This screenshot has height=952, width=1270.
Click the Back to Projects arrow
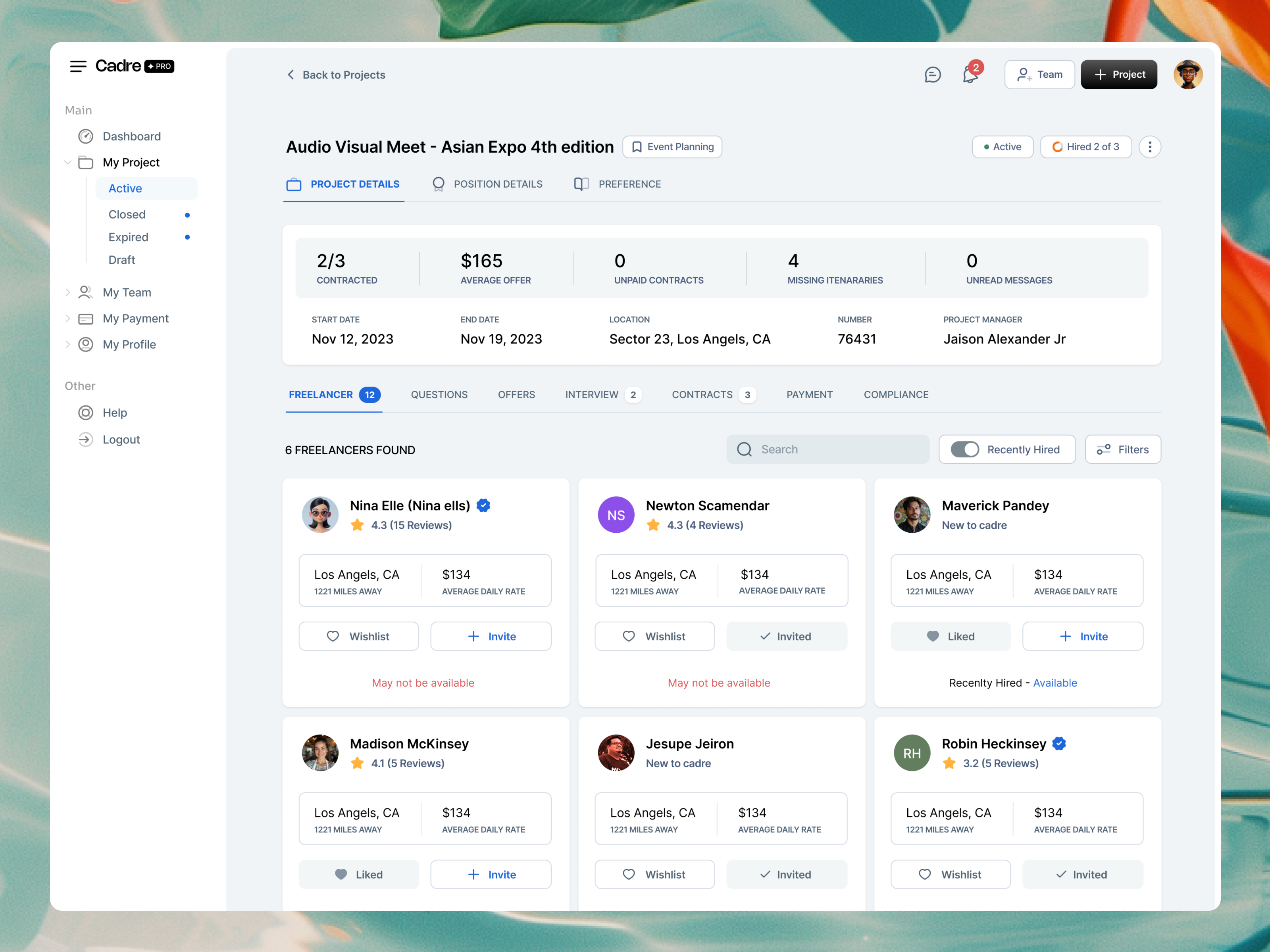291,75
